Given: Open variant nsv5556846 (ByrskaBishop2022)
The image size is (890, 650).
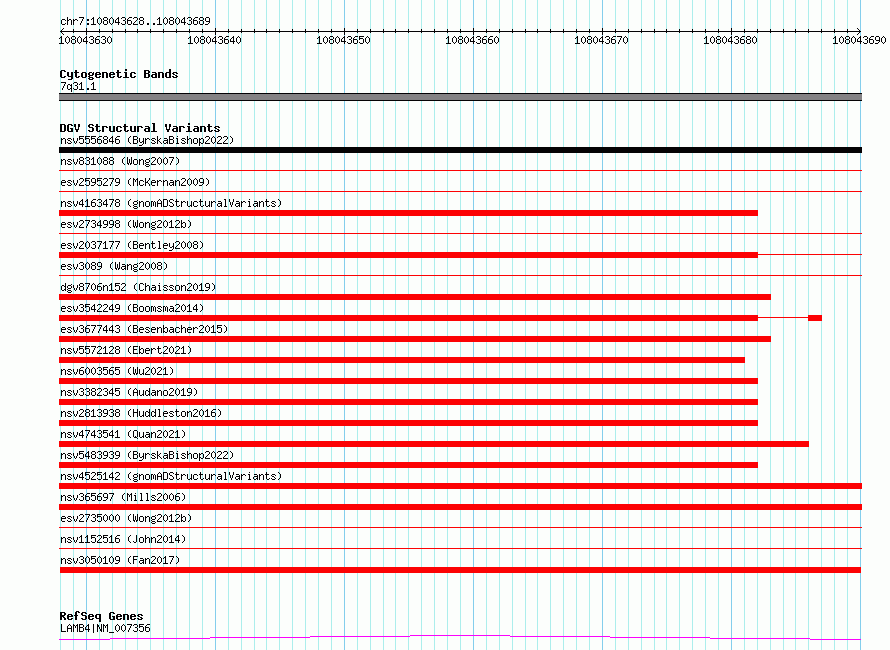Looking at the screenshot, I should click(147, 140).
